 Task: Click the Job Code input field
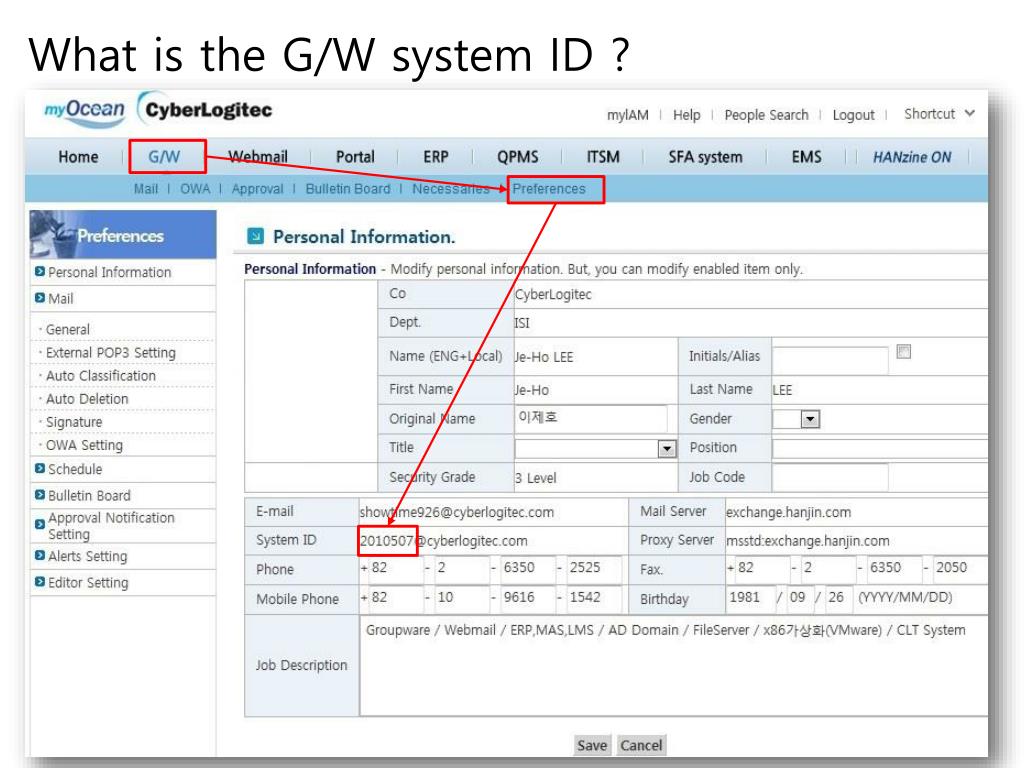click(830, 477)
